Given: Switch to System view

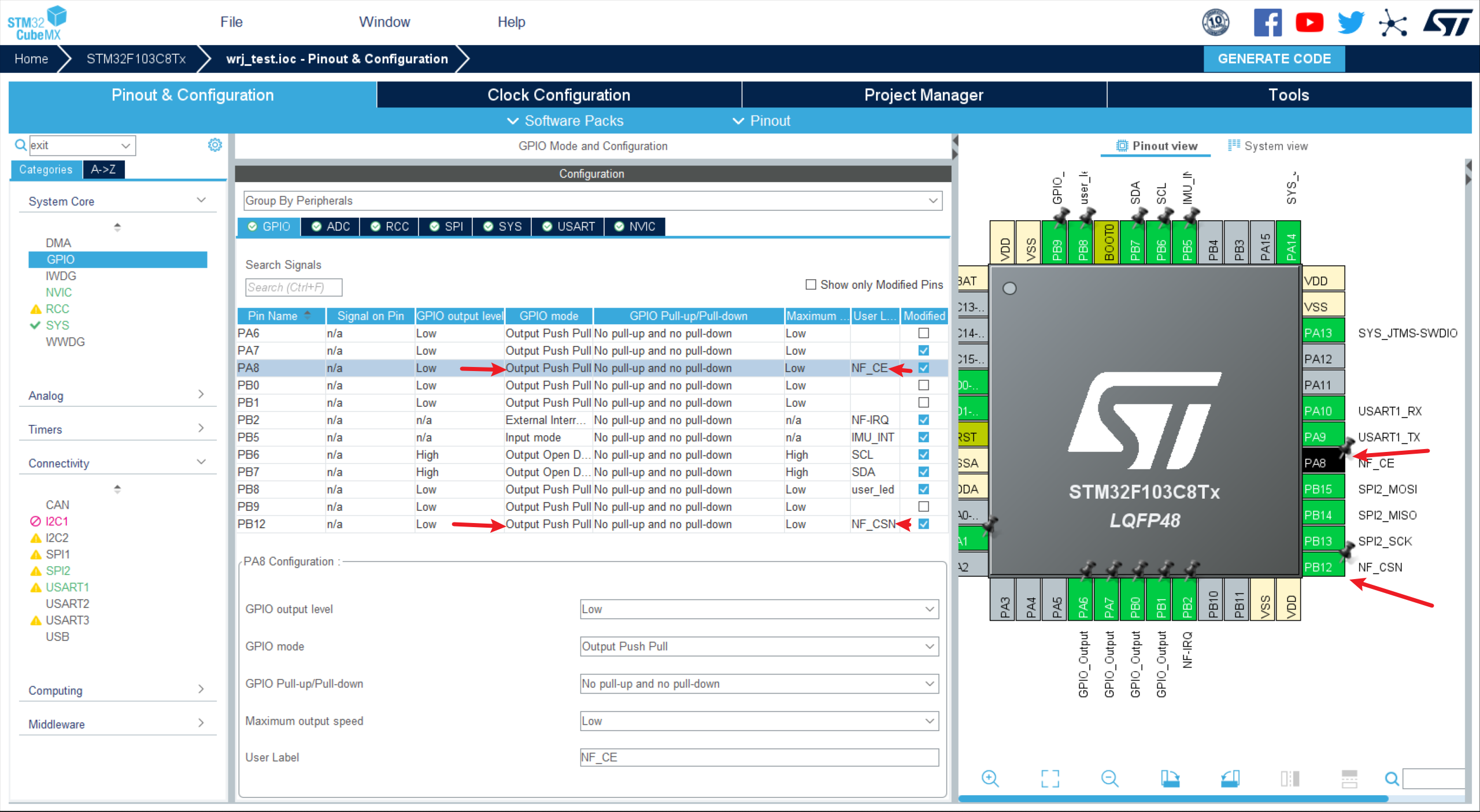Looking at the screenshot, I should pos(1268,146).
